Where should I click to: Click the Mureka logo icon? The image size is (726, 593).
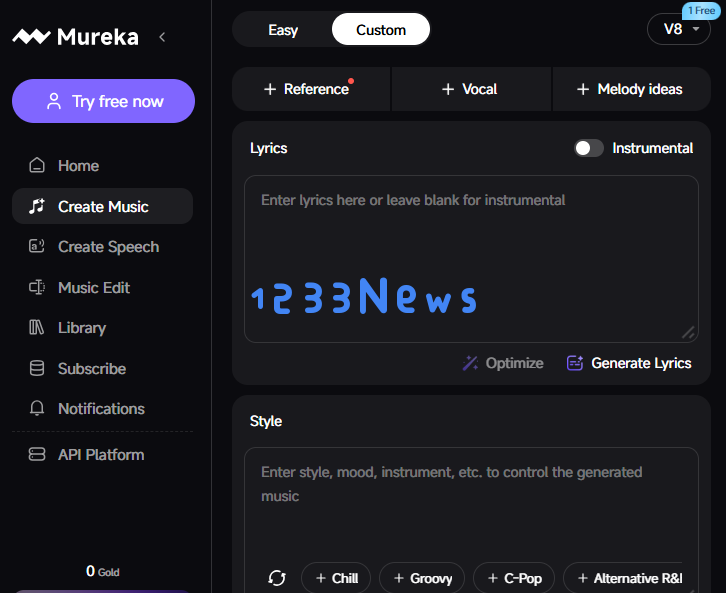(30, 37)
